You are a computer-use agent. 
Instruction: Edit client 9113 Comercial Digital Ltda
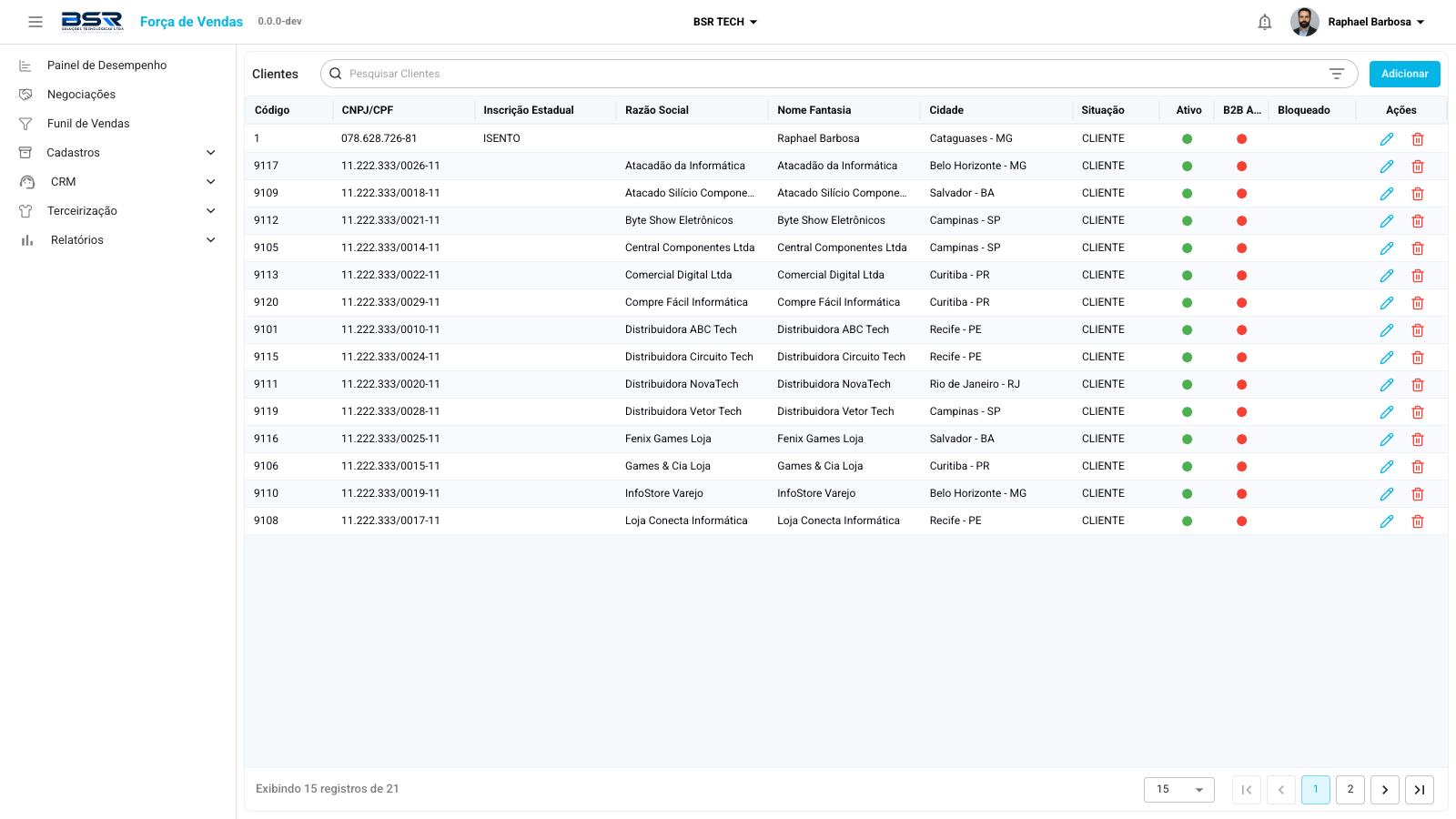[1387, 276]
